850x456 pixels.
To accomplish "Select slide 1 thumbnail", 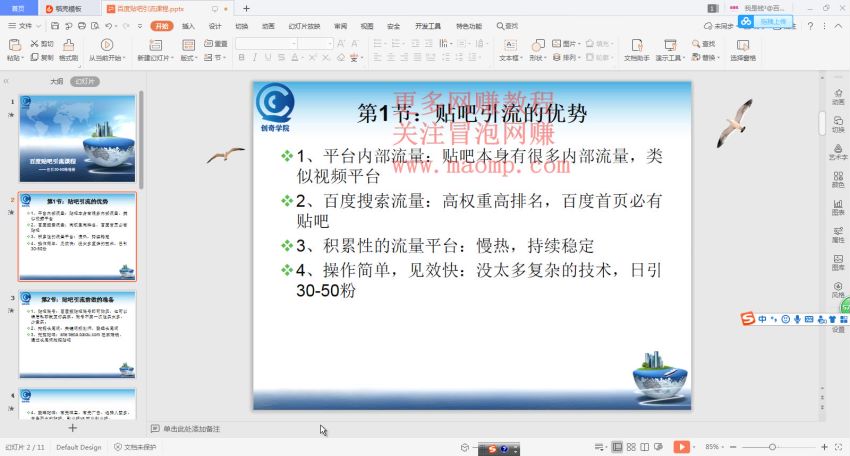I will [x=78, y=138].
